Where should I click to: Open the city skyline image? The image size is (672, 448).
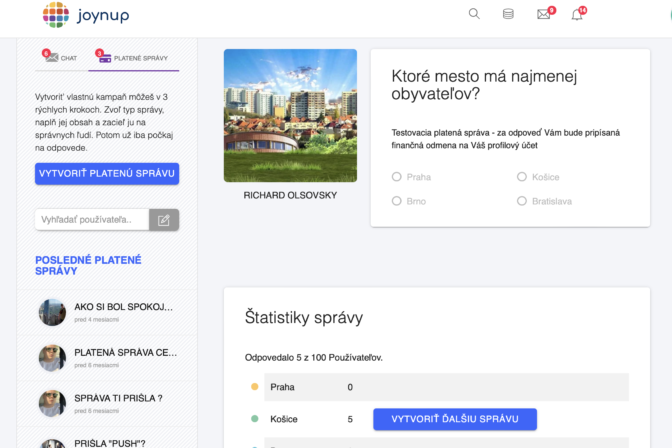tap(290, 115)
